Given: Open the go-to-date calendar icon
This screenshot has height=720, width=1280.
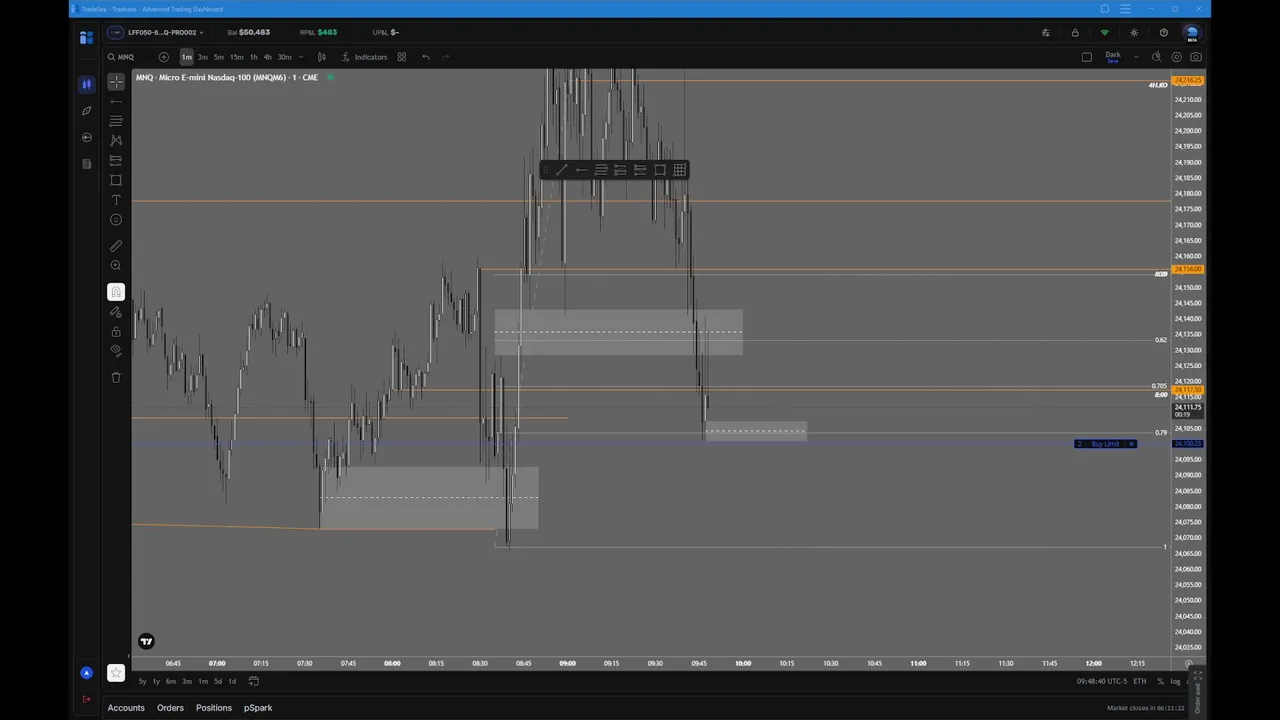Looking at the screenshot, I should (254, 681).
